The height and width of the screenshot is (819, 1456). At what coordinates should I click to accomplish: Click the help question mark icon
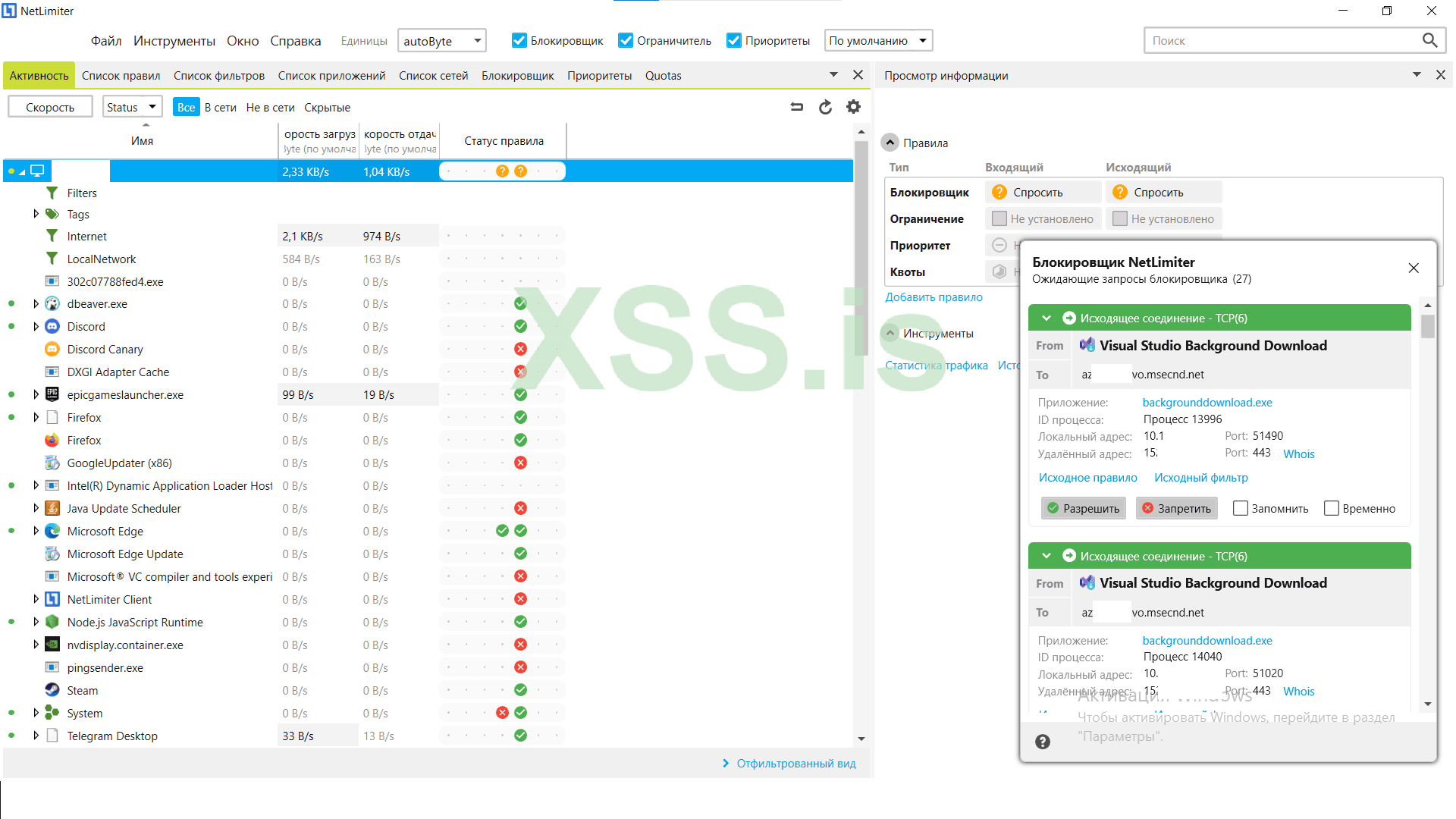tap(1043, 742)
